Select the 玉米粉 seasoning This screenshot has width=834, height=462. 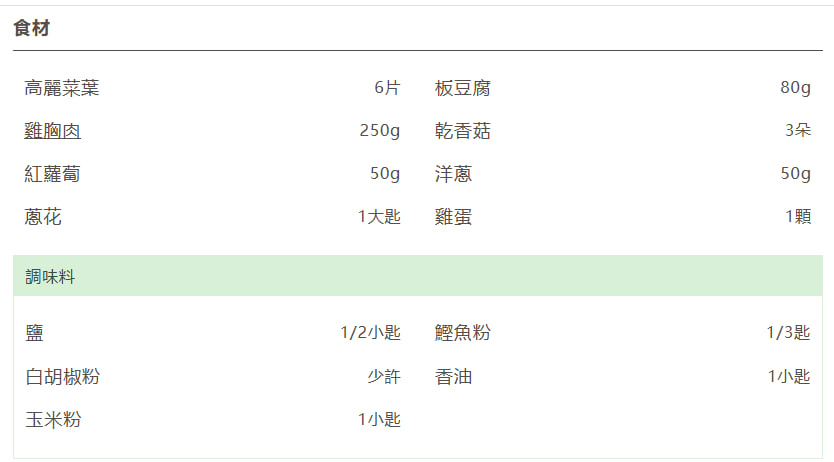[52, 420]
